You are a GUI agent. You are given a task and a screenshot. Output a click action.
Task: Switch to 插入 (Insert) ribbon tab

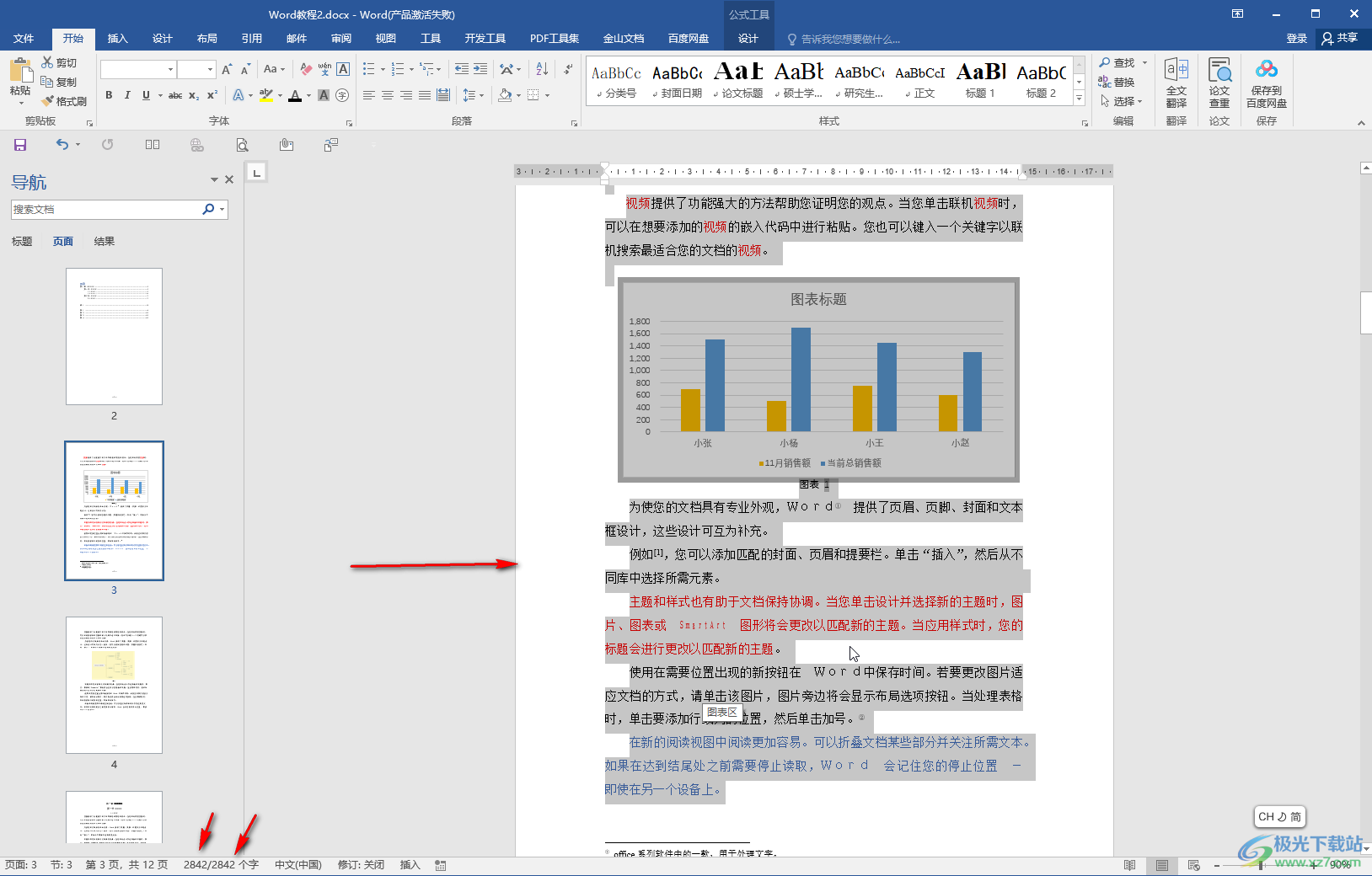[x=117, y=39]
